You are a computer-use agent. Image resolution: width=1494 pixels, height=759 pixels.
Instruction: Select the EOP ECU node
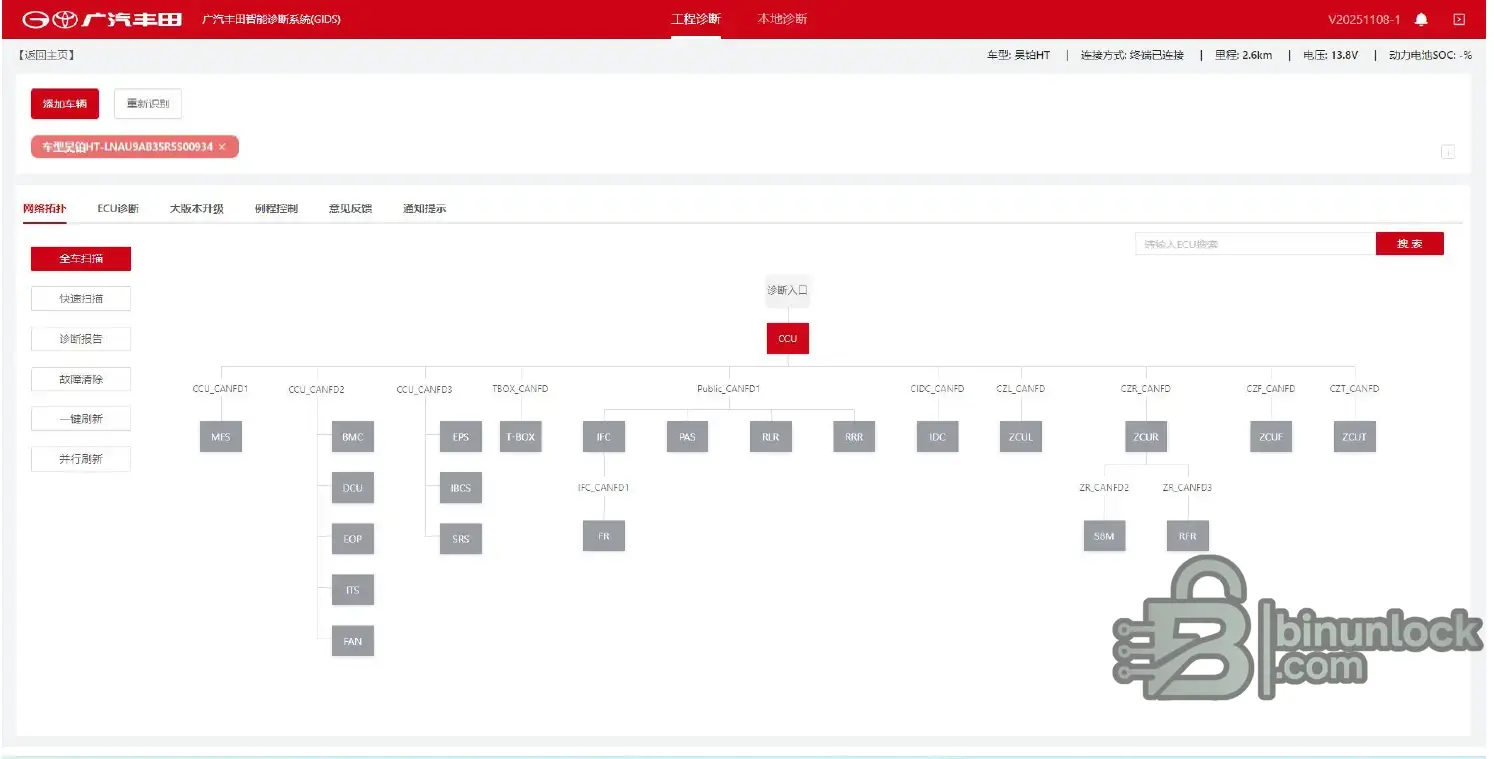pyautogui.click(x=353, y=539)
